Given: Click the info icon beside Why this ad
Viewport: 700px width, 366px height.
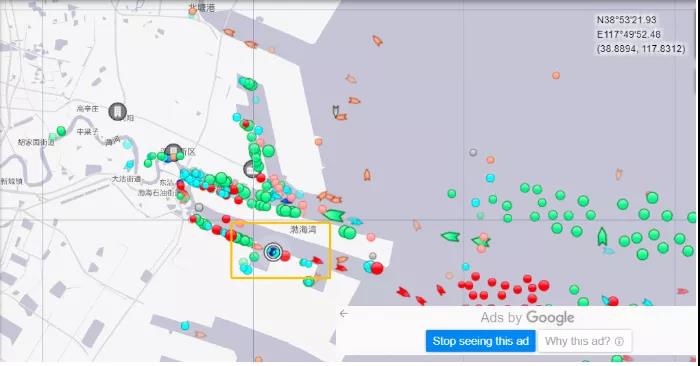Looking at the screenshot, I should click(619, 341).
